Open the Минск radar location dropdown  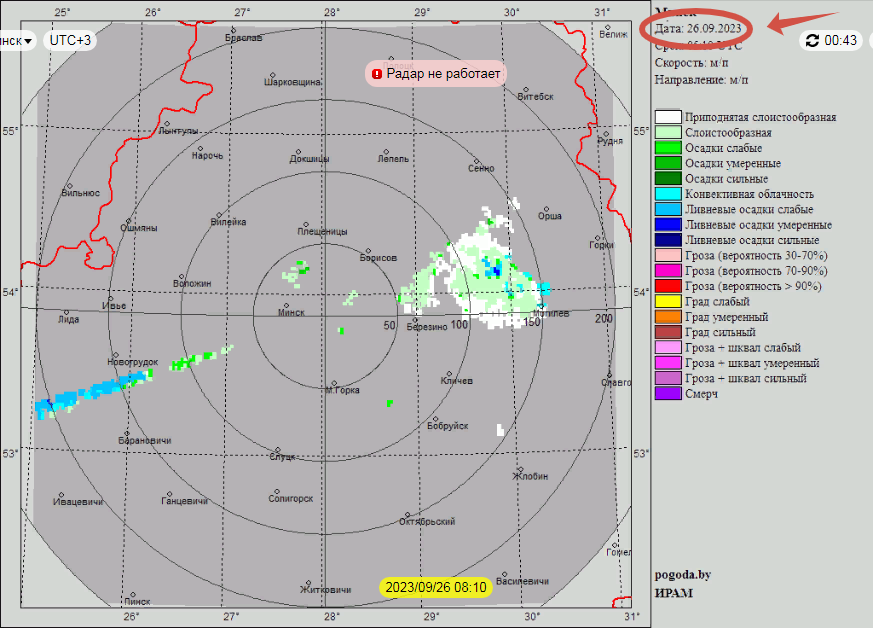tap(16, 40)
